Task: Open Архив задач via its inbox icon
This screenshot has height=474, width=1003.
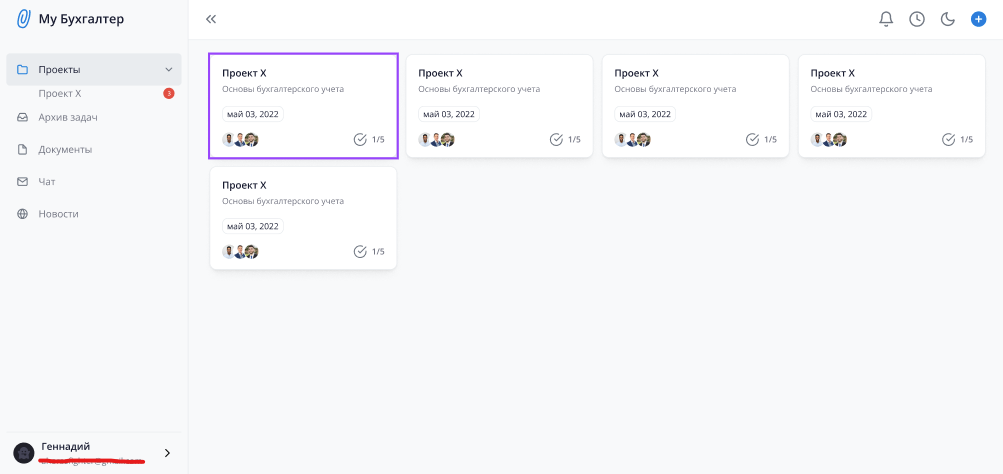Action: click(22, 118)
